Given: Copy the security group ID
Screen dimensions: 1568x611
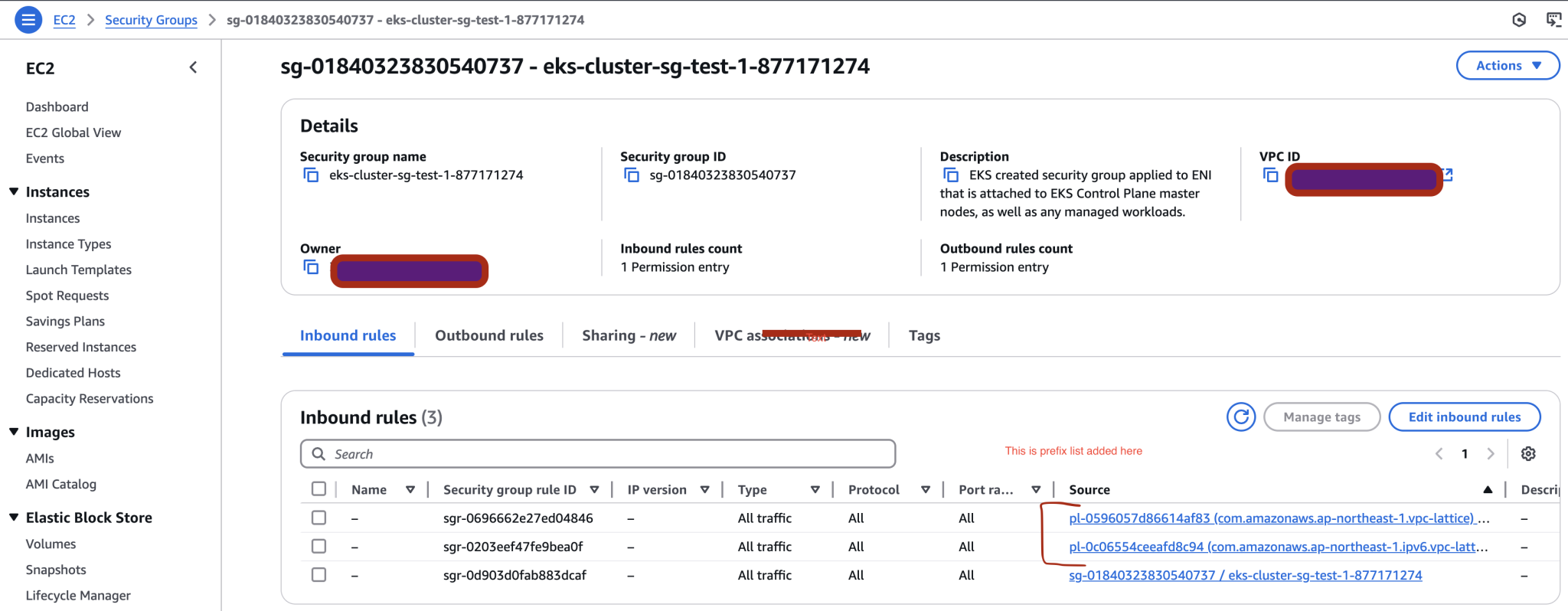Looking at the screenshot, I should click(632, 175).
